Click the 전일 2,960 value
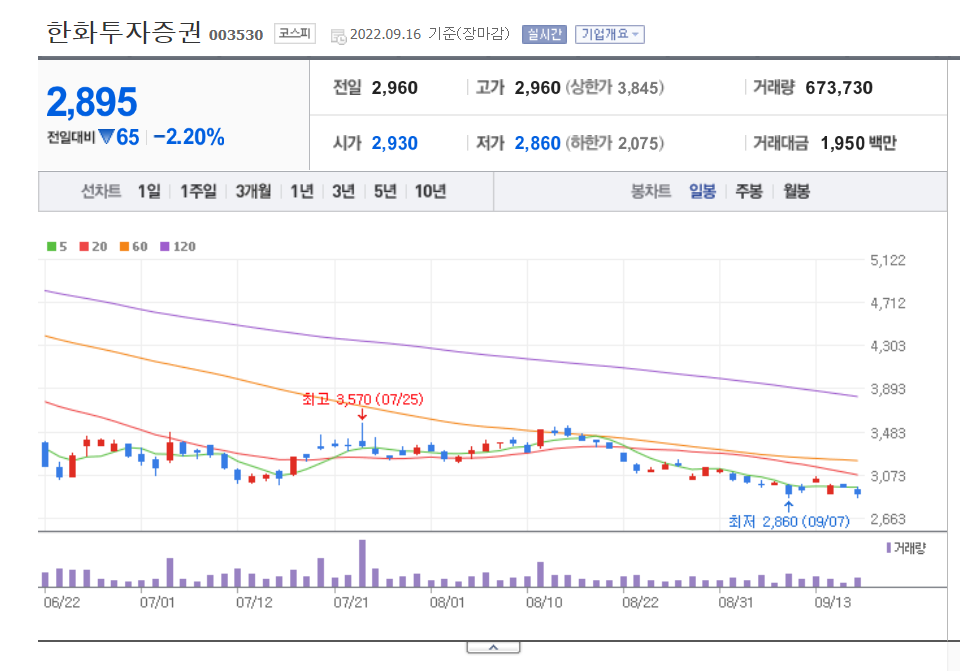960x671 pixels. click(x=394, y=88)
